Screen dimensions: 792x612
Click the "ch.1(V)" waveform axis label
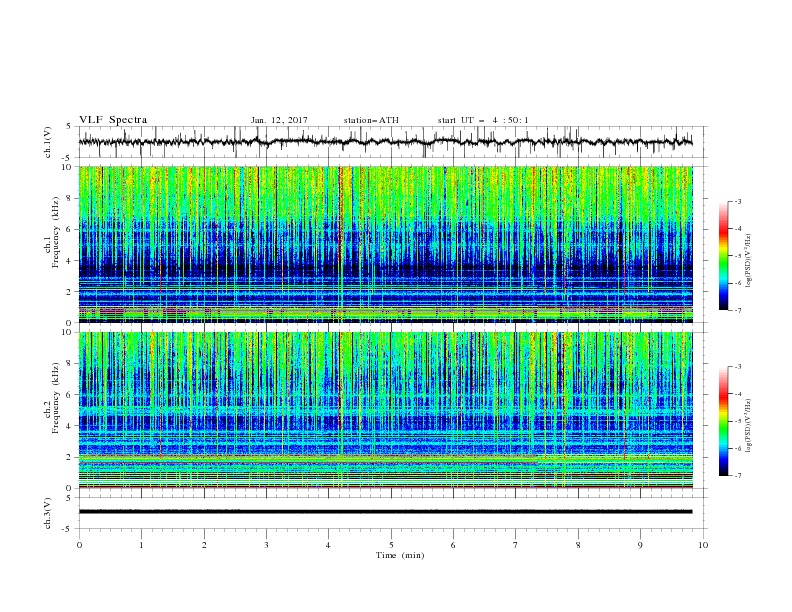48,141
